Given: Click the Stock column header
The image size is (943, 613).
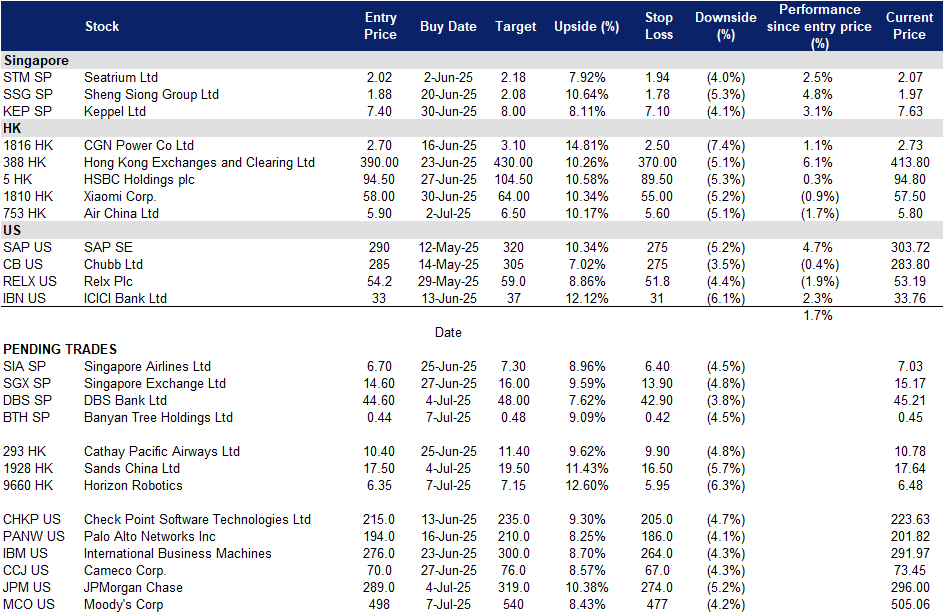Looking at the screenshot, I should 102,26.
